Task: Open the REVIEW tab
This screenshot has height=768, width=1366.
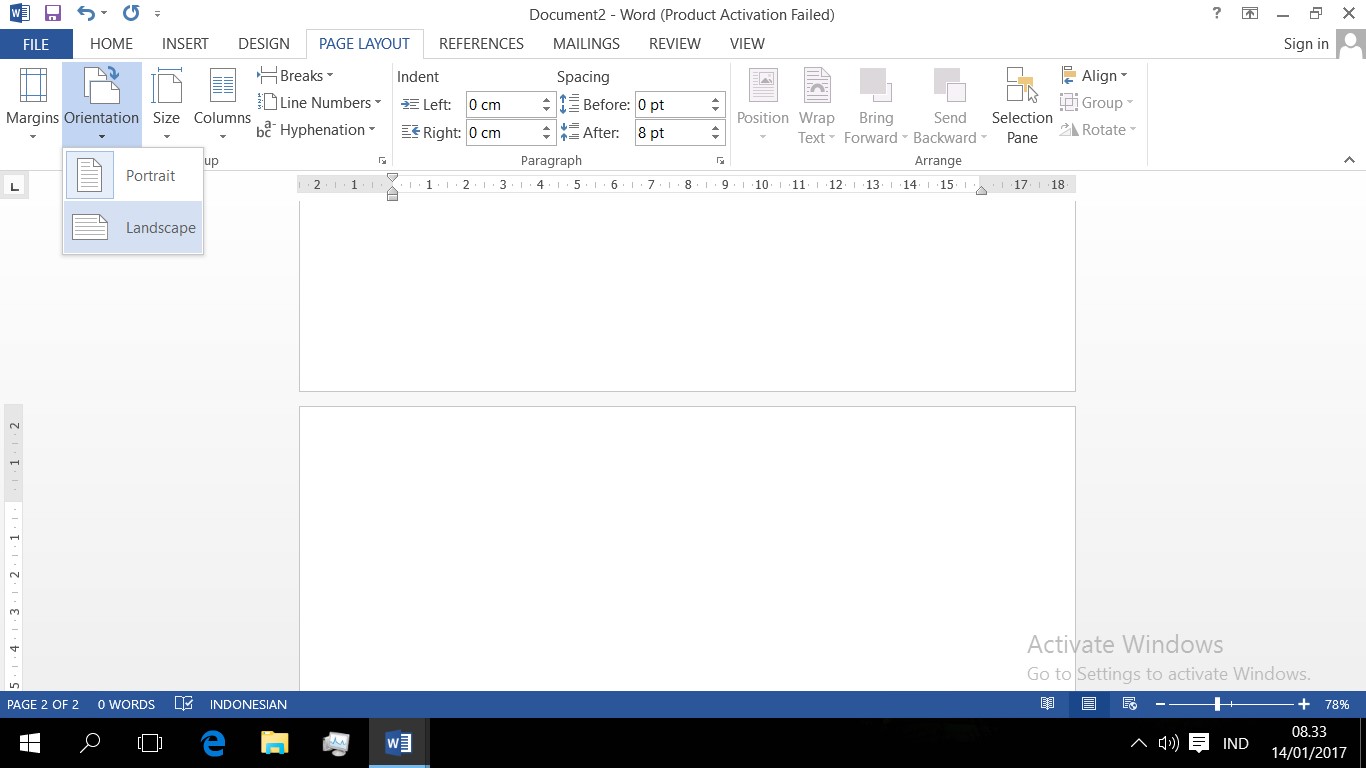Action: (675, 44)
